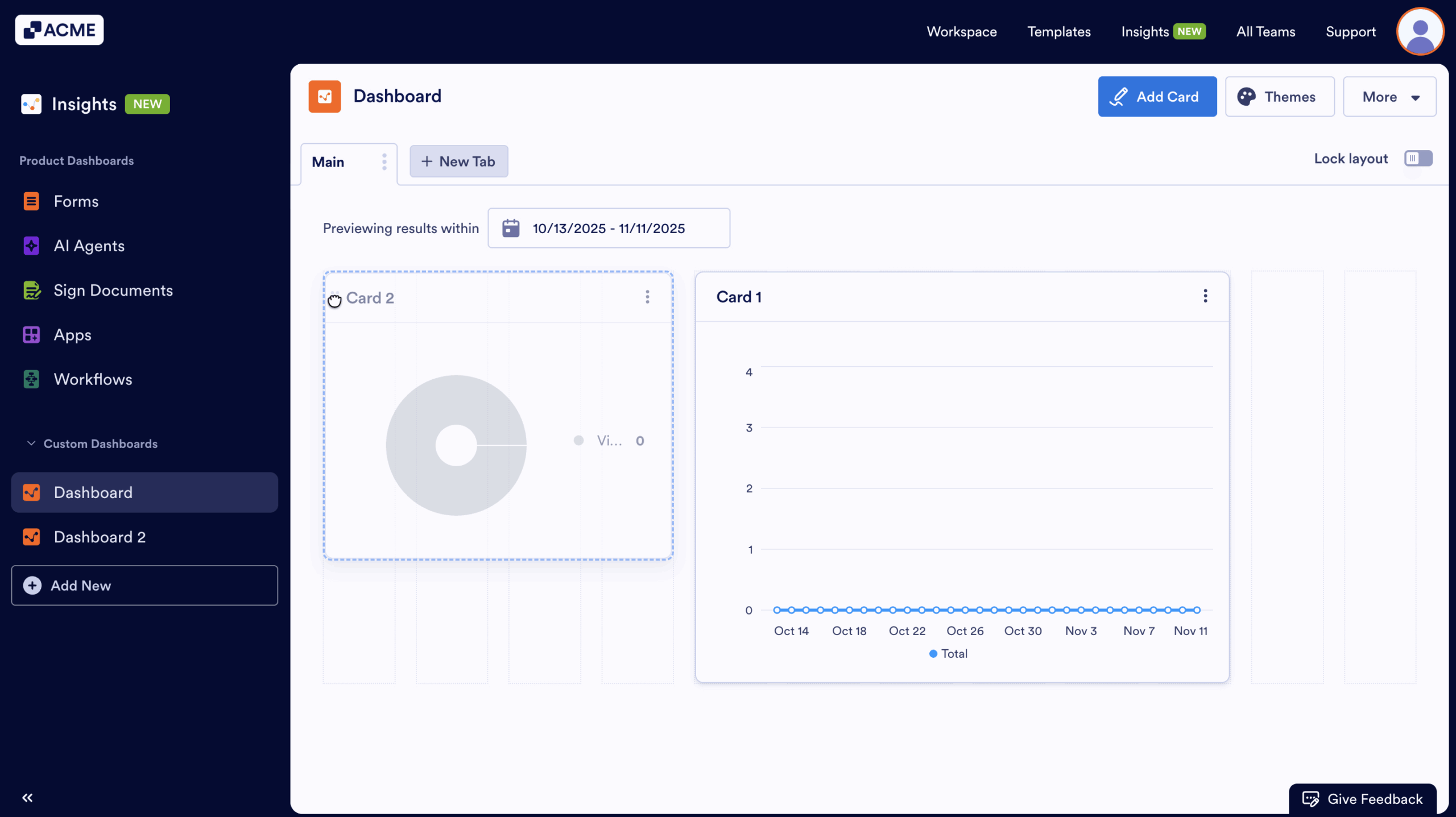Viewport: 1456px width, 817px height.
Task: Open Templates from the top navigation
Action: (x=1058, y=32)
